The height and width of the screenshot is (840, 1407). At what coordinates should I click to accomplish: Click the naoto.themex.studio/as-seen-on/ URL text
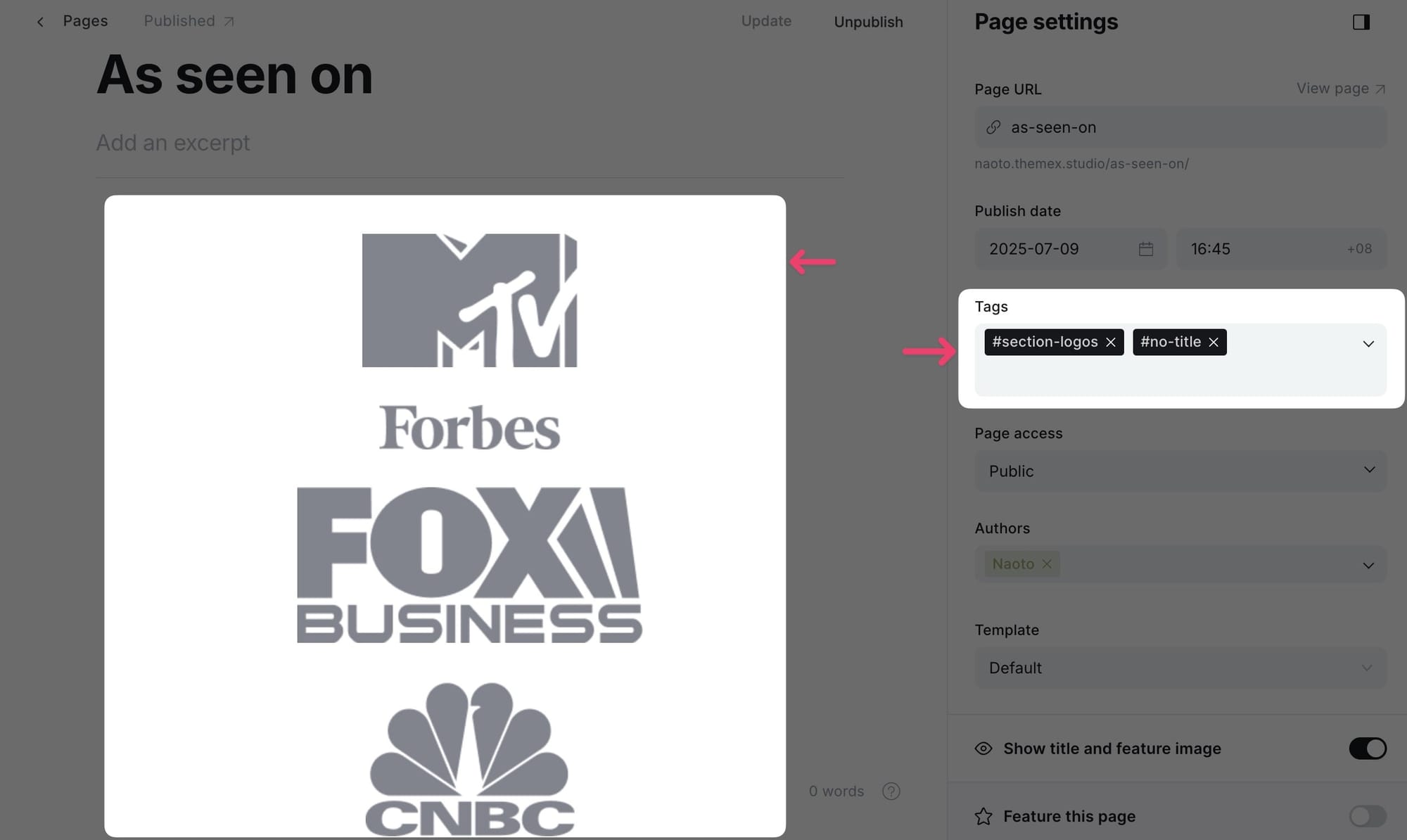click(x=1081, y=164)
